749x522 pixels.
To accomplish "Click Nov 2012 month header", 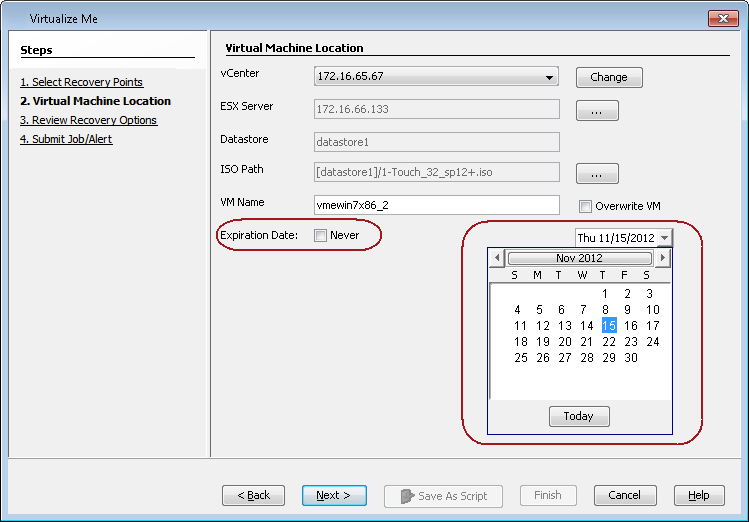I will [579, 258].
